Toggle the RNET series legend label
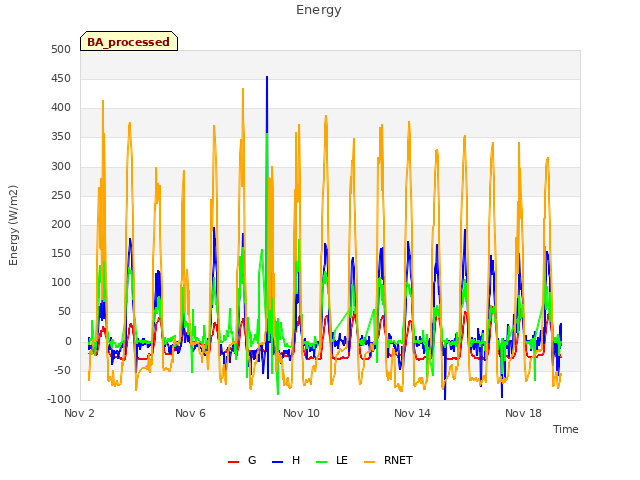 [398, 460]
